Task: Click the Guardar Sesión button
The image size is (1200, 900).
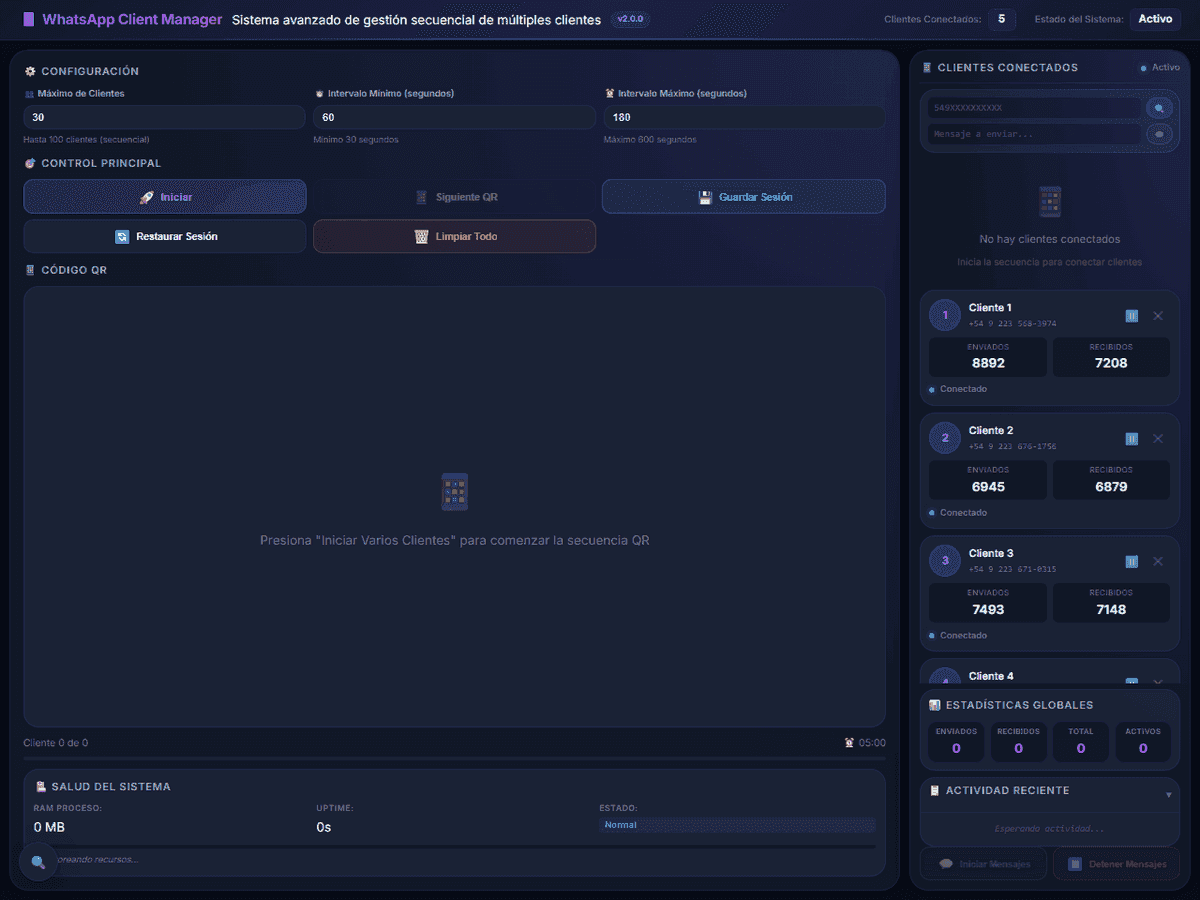Action: click(744, 197)
